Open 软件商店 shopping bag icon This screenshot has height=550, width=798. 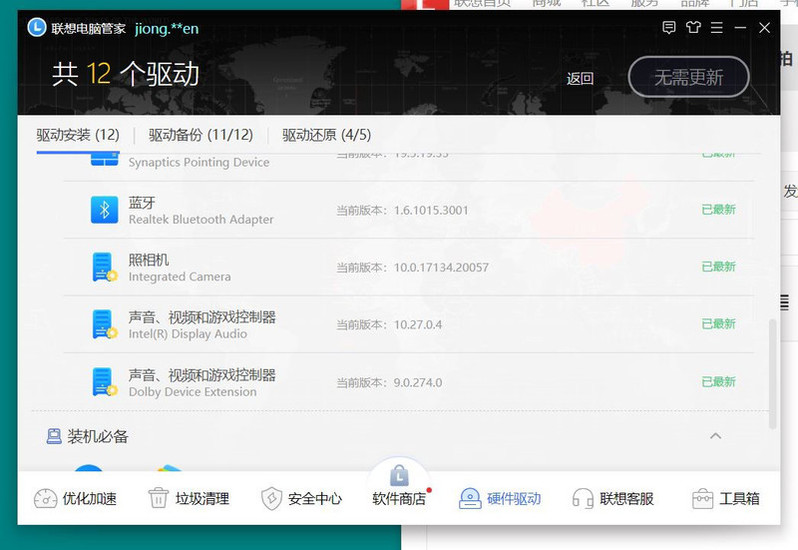tap(400, 476)
